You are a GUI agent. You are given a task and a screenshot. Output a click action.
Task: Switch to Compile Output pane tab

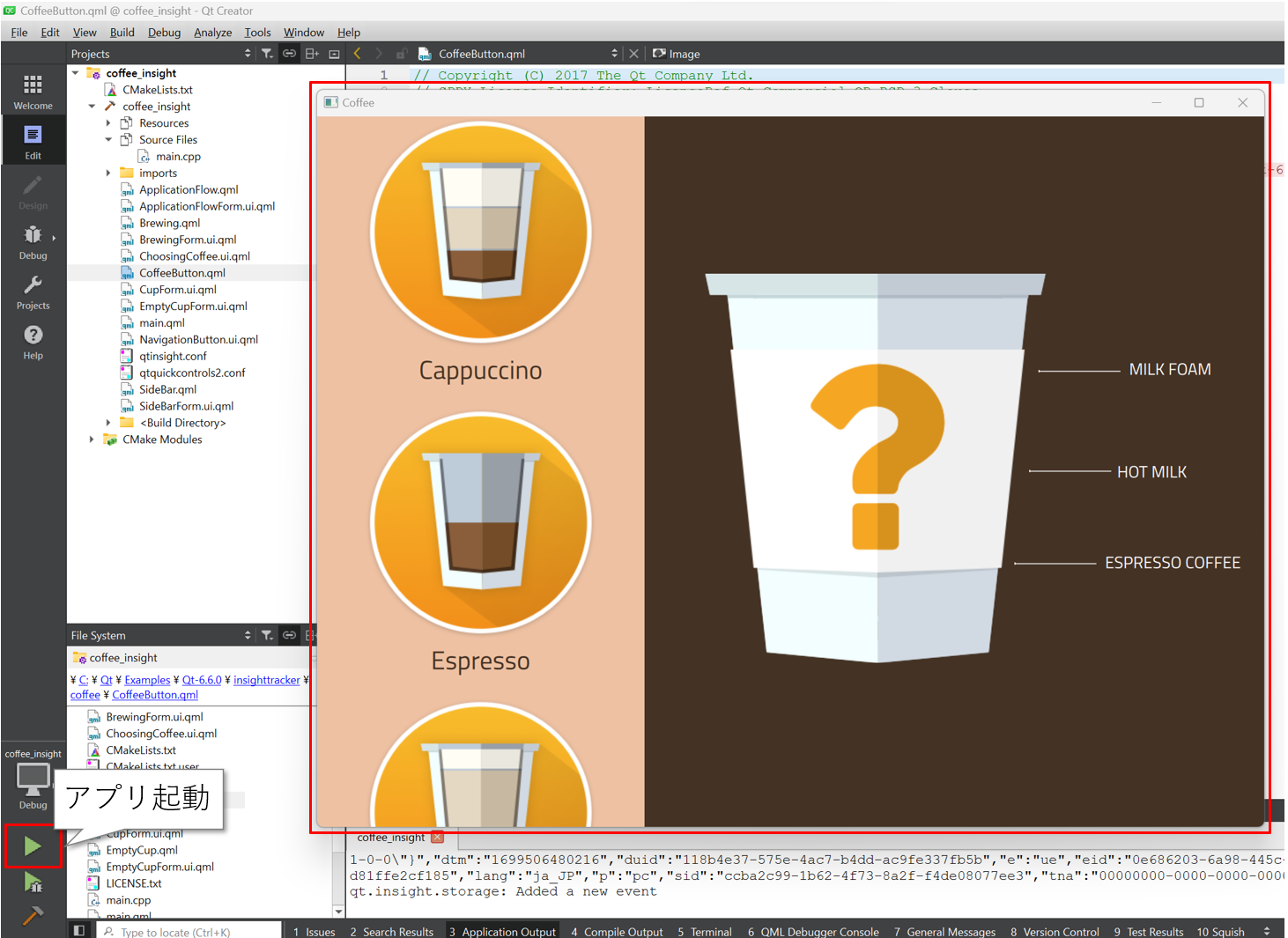(x=617, y=931)
